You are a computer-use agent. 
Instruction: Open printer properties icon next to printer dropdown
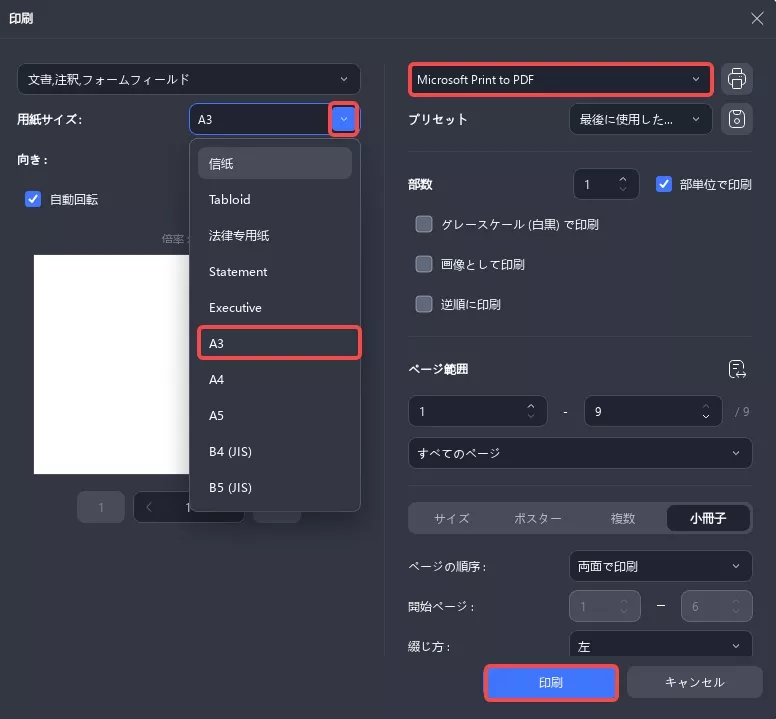tap(736, 79)
